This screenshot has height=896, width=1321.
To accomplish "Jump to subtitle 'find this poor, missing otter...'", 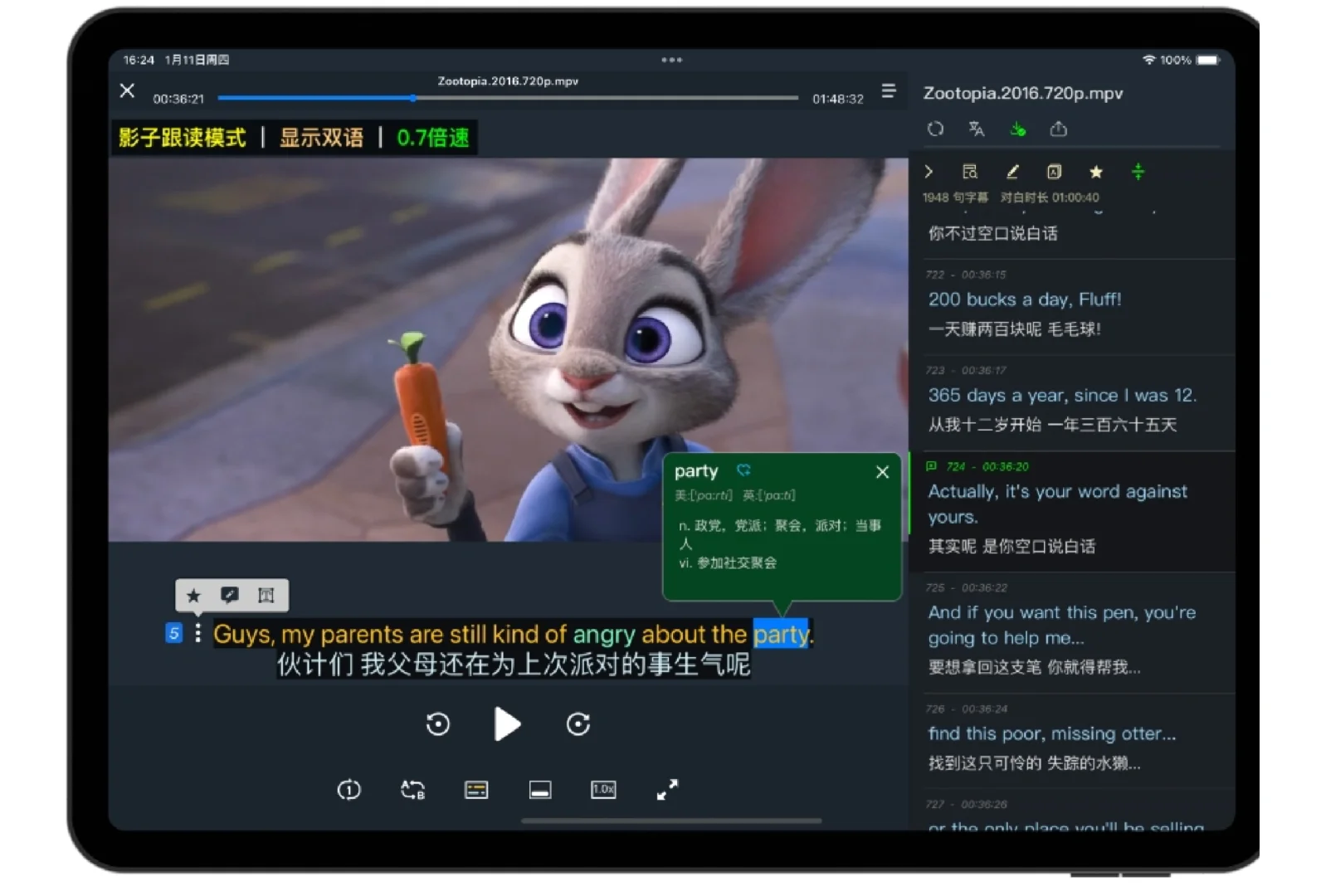I will coord(1052,733).
